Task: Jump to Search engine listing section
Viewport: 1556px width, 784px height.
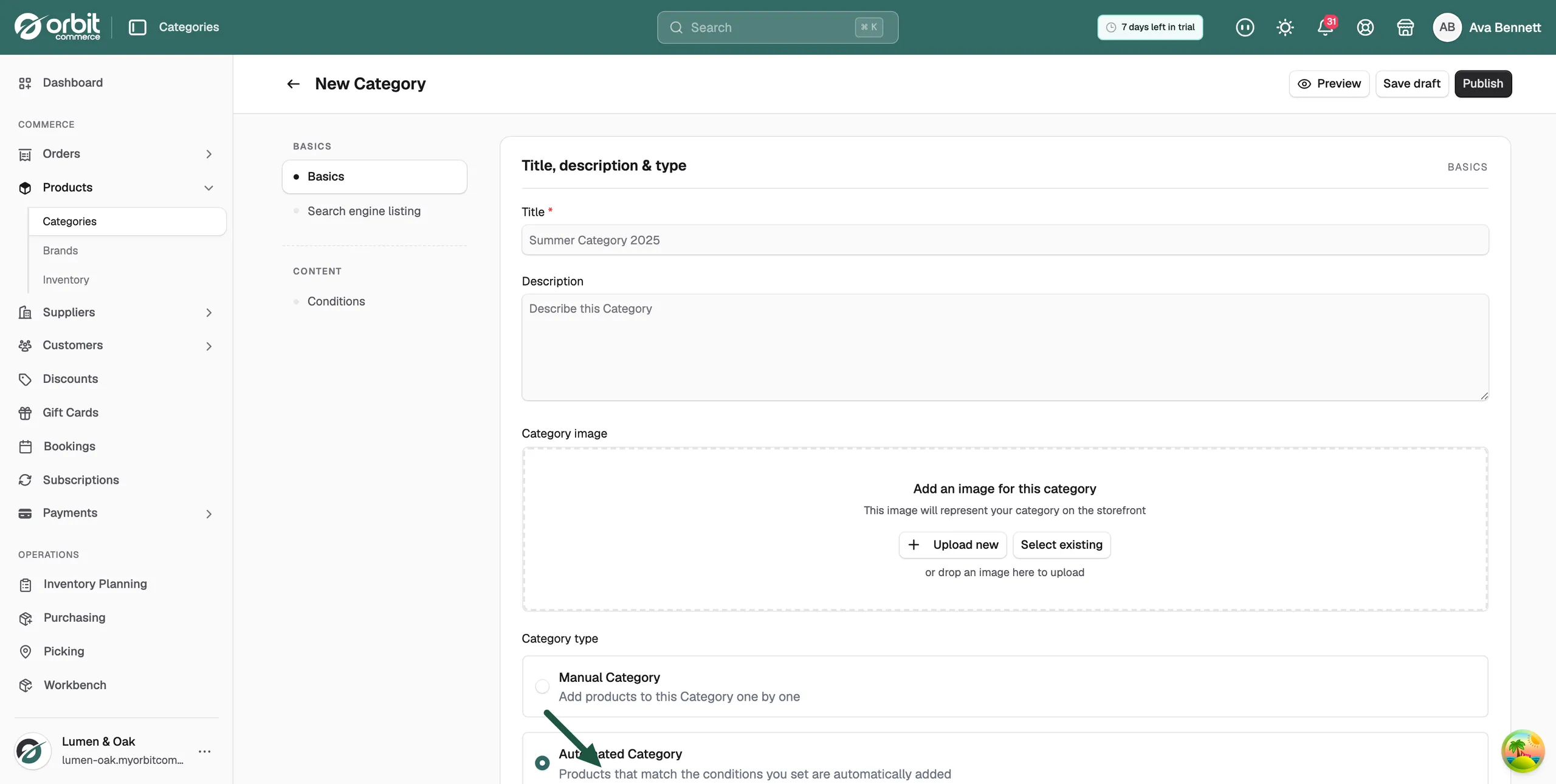Action: click(374, 211)
